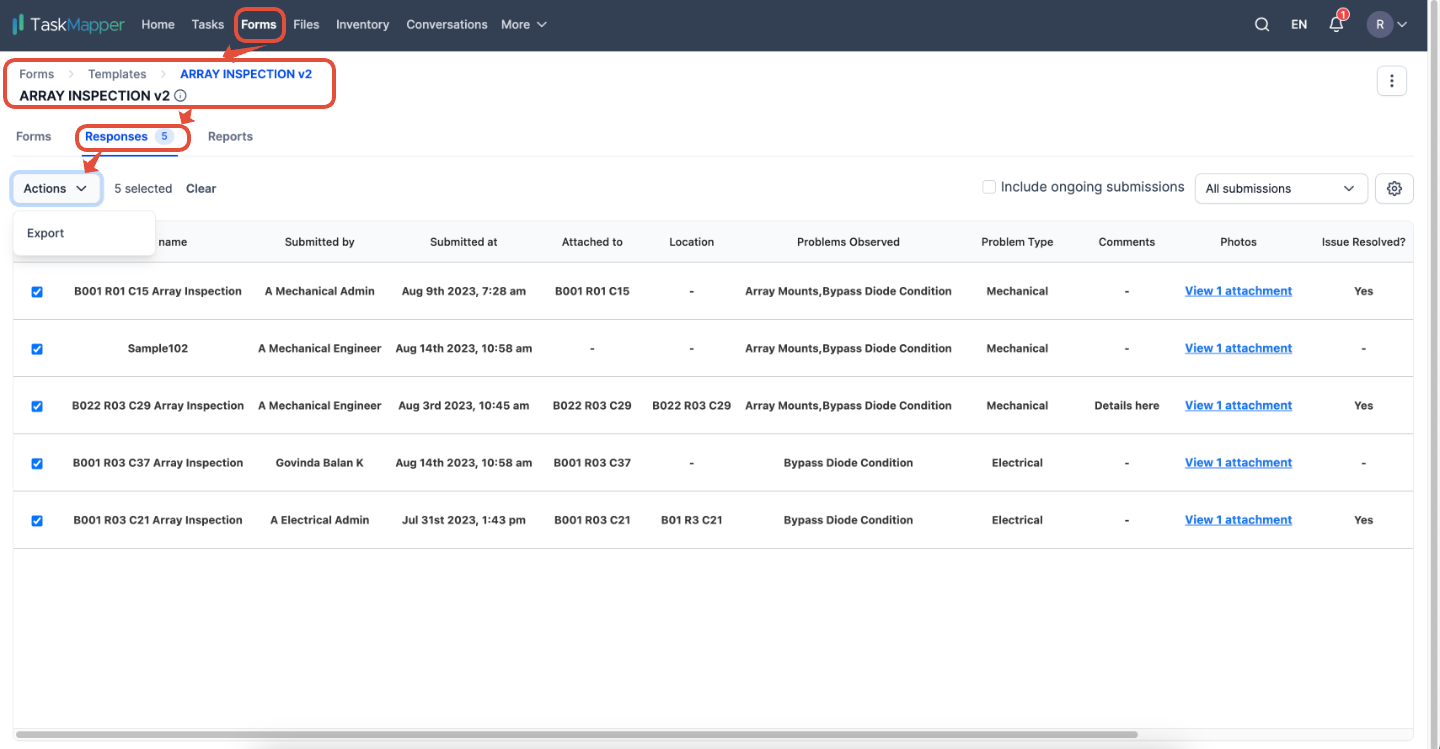Click the Problem Type column header
This screenshot has height=749, width=1440.
(x=1017, y=242)
